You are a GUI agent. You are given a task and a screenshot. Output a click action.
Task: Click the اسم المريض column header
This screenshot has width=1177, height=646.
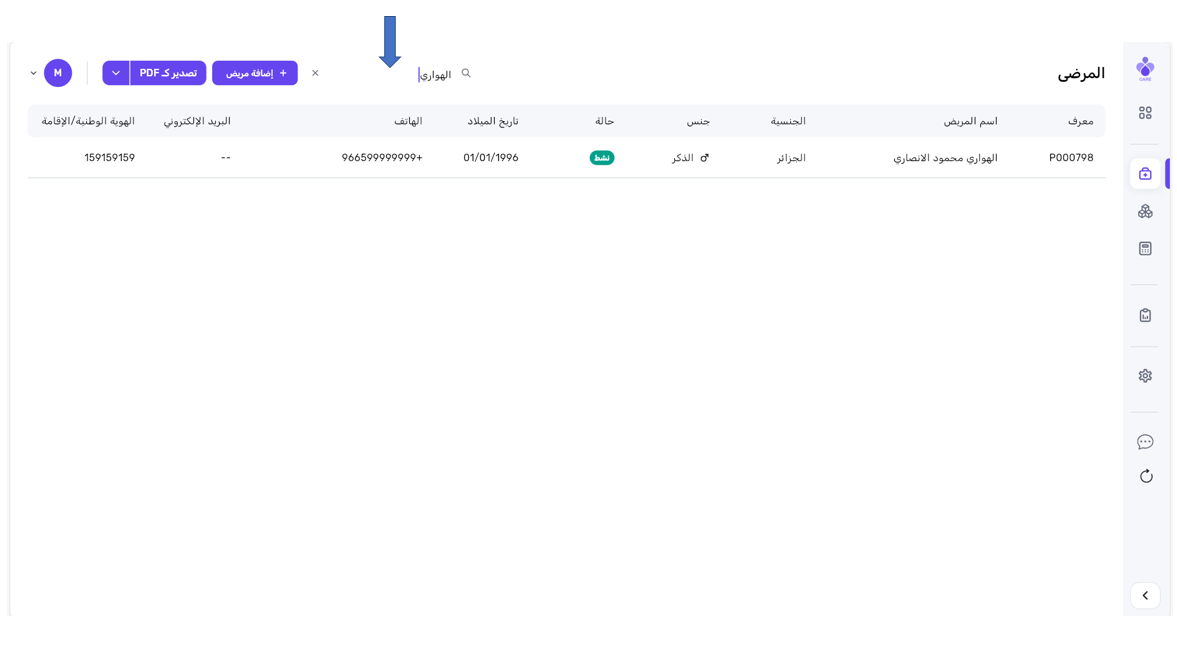click(970, 121)
